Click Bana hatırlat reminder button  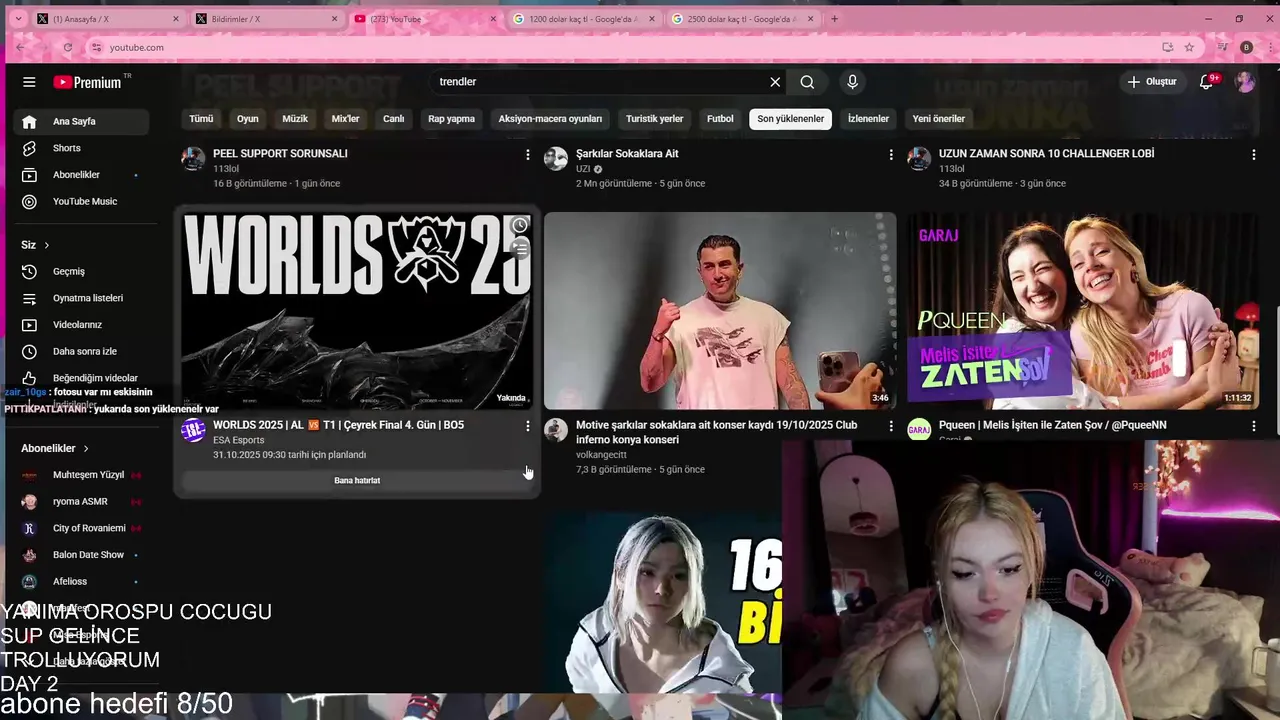[x=357, y=480]
